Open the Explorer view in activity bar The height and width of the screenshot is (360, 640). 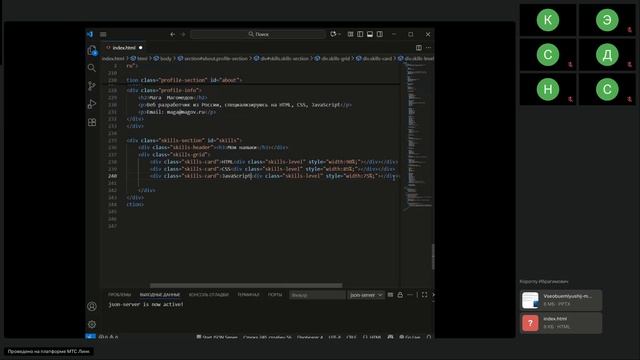pyautogui.click(x=92, y=50)
